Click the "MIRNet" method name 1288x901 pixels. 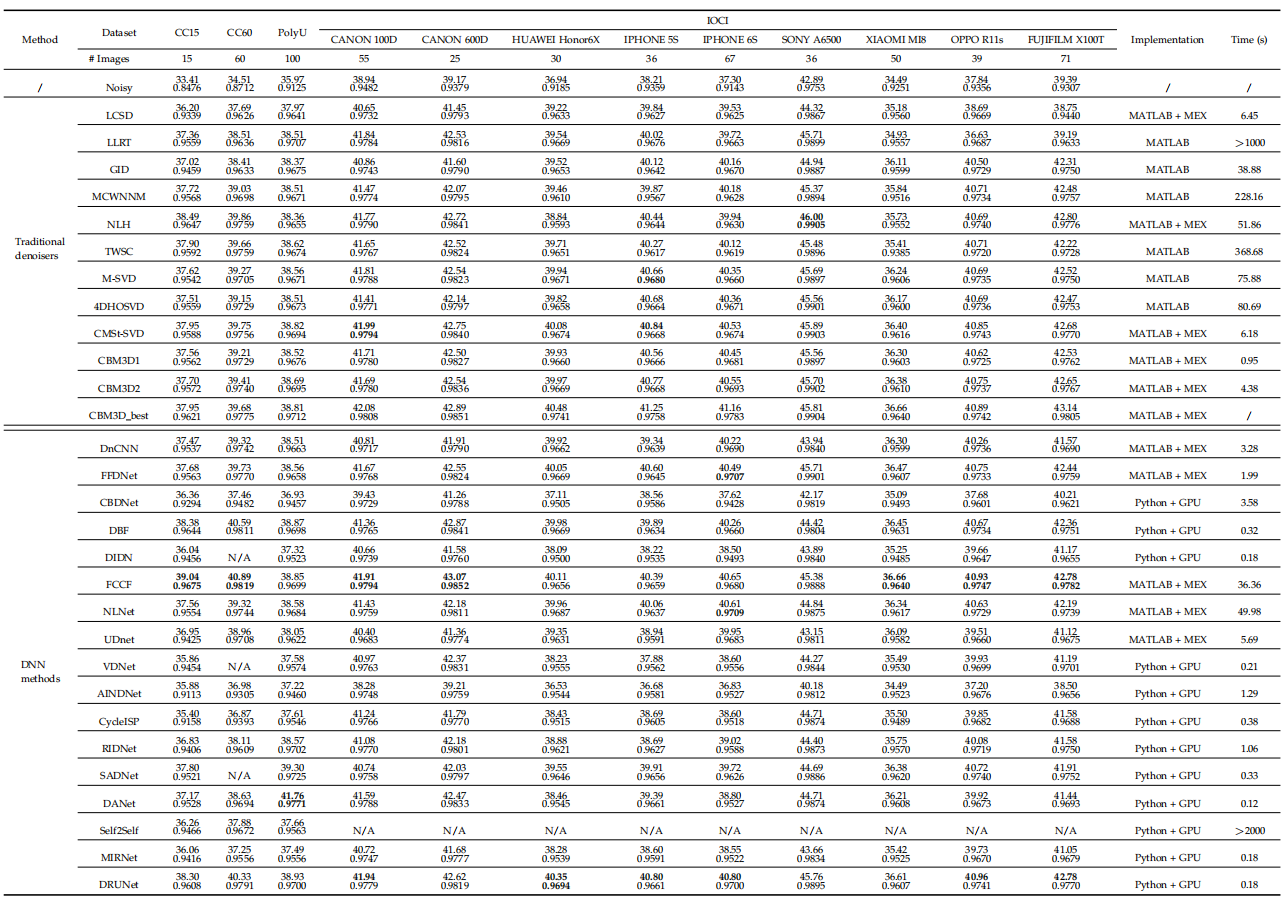(x=119, y=857)
